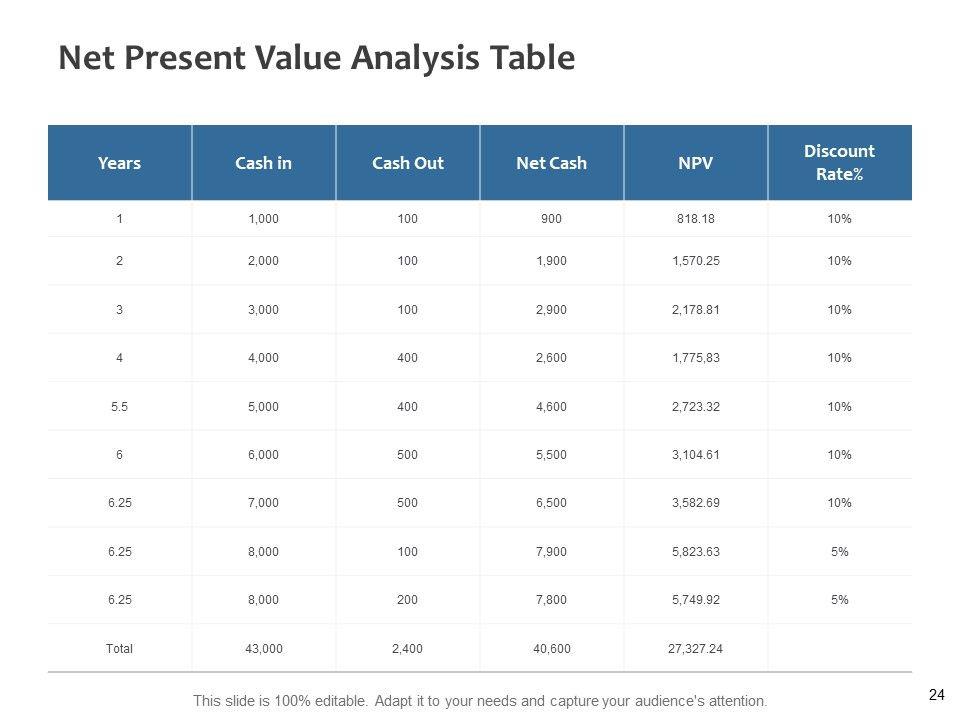Image resolution: width=960 pixels, height=720 pixels.
Task: Select the Net Cash cell 2,900
Action: [551, 309]
